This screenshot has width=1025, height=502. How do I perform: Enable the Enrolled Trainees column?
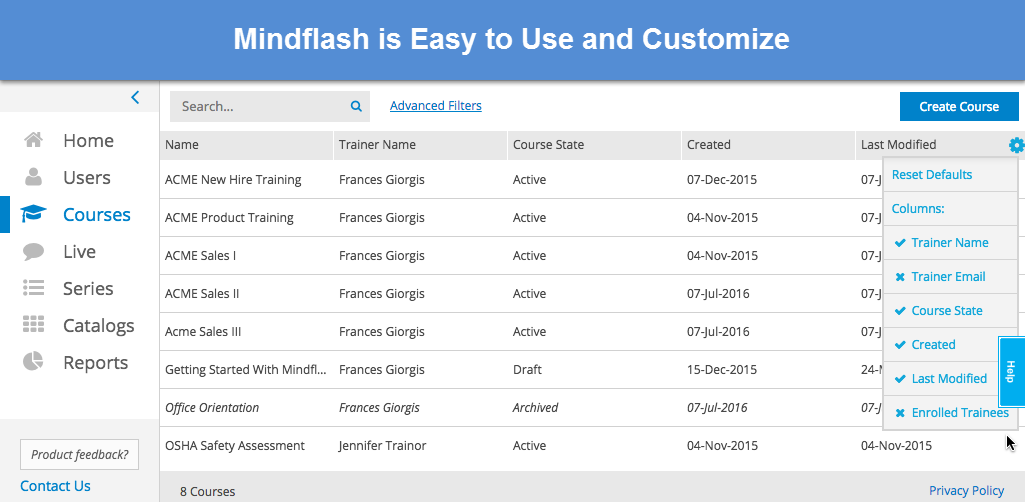(958, 413)
